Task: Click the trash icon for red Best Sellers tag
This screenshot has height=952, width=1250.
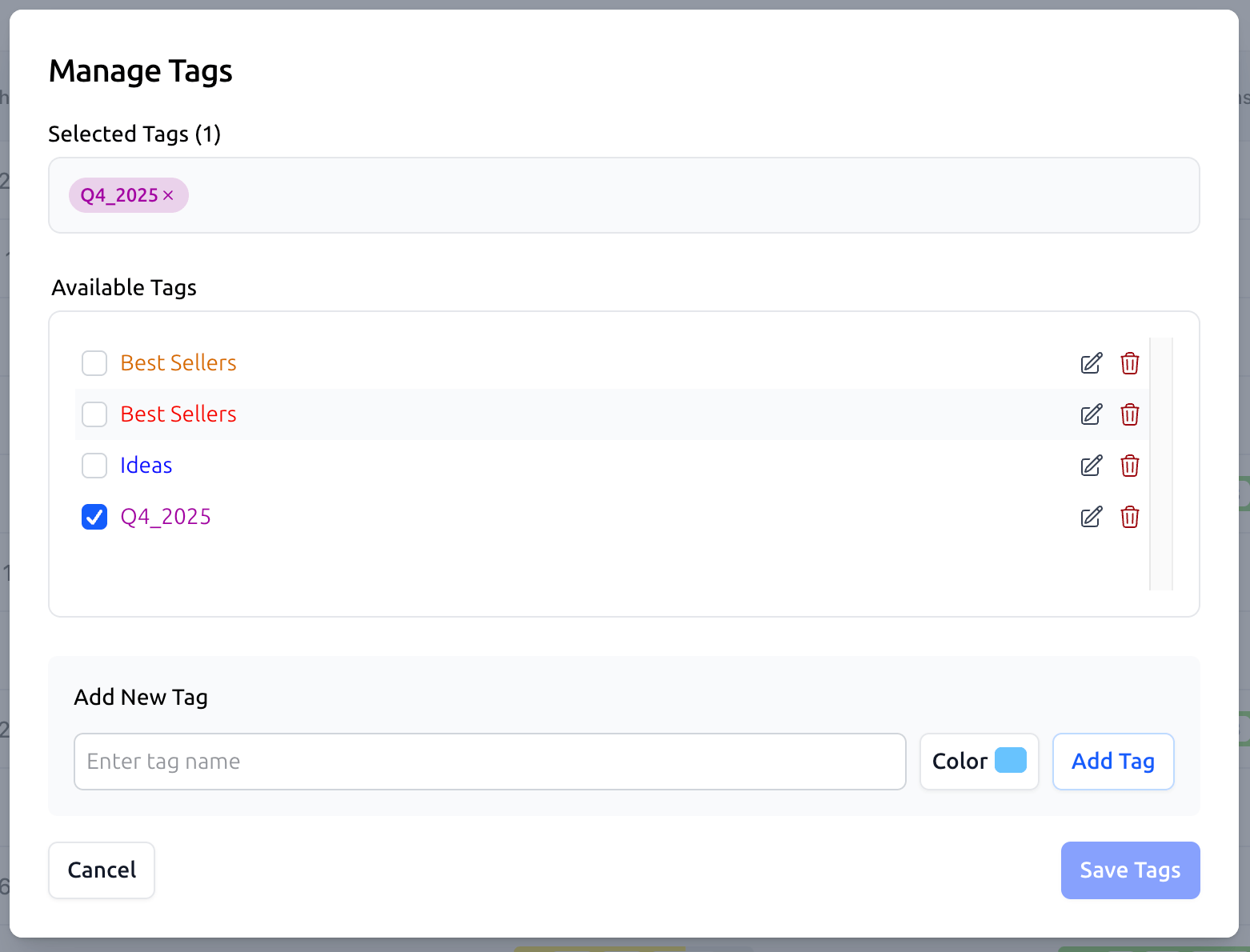Action: pyautogui.click(x=1130, y=414)
